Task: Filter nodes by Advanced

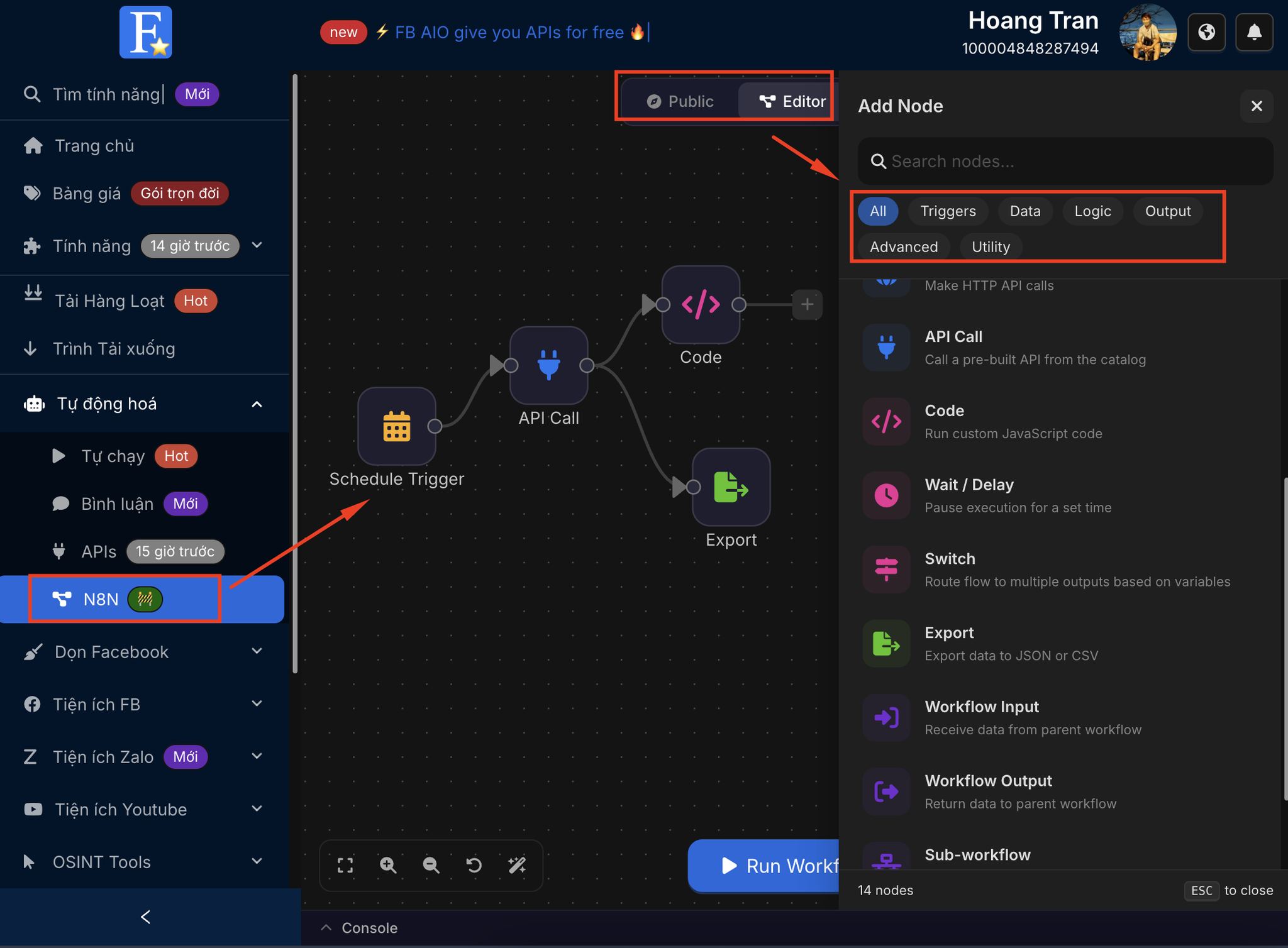Action: click(903, 247)
